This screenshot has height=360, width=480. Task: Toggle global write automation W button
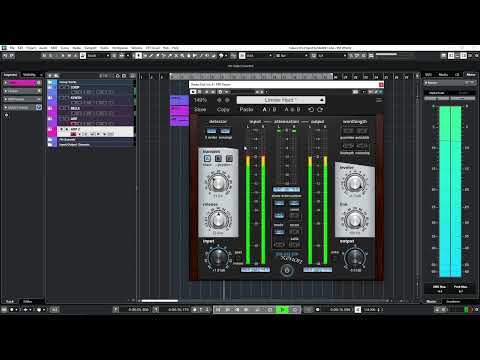click(69, 56)
